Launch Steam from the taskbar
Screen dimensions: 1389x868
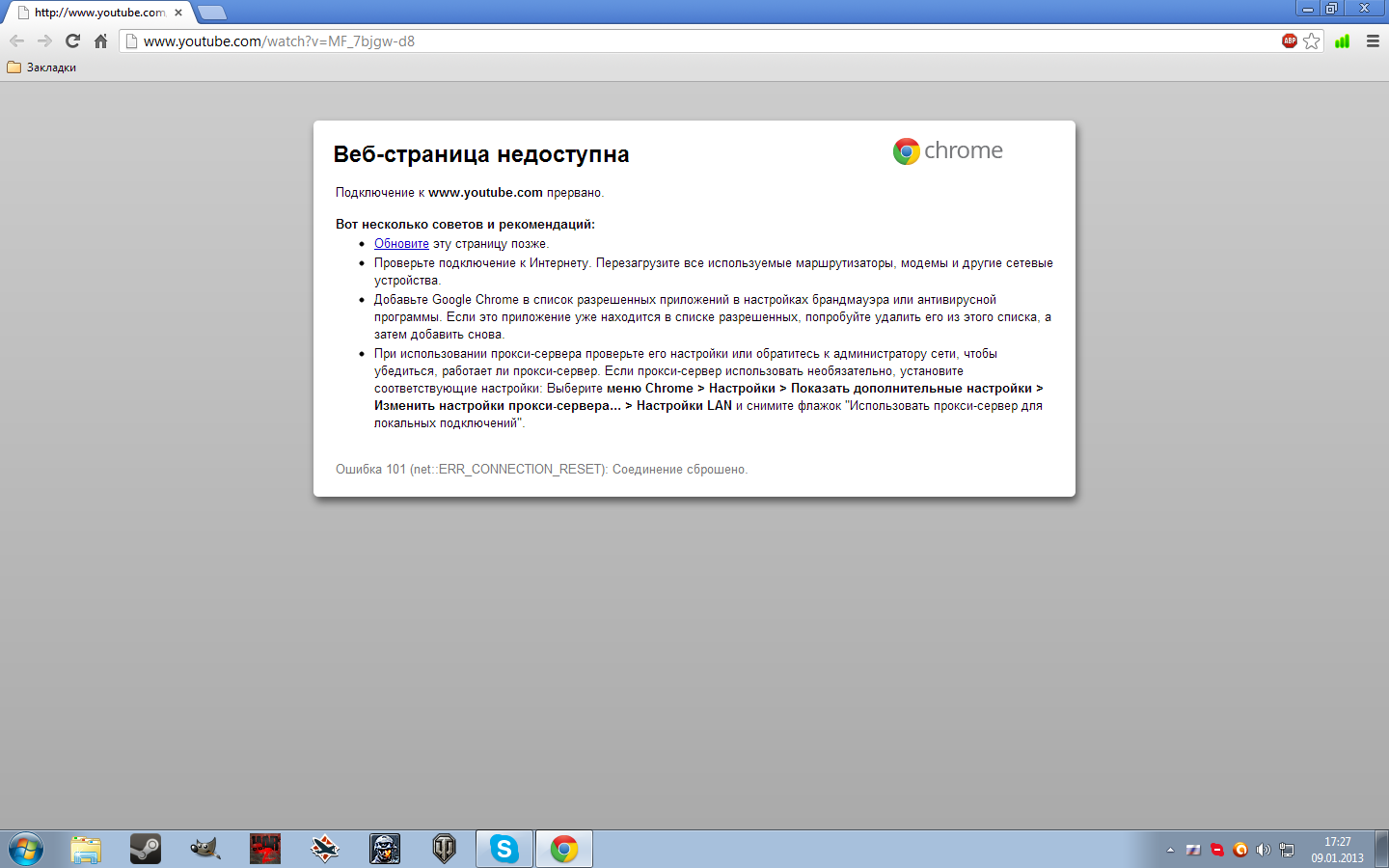146,849
